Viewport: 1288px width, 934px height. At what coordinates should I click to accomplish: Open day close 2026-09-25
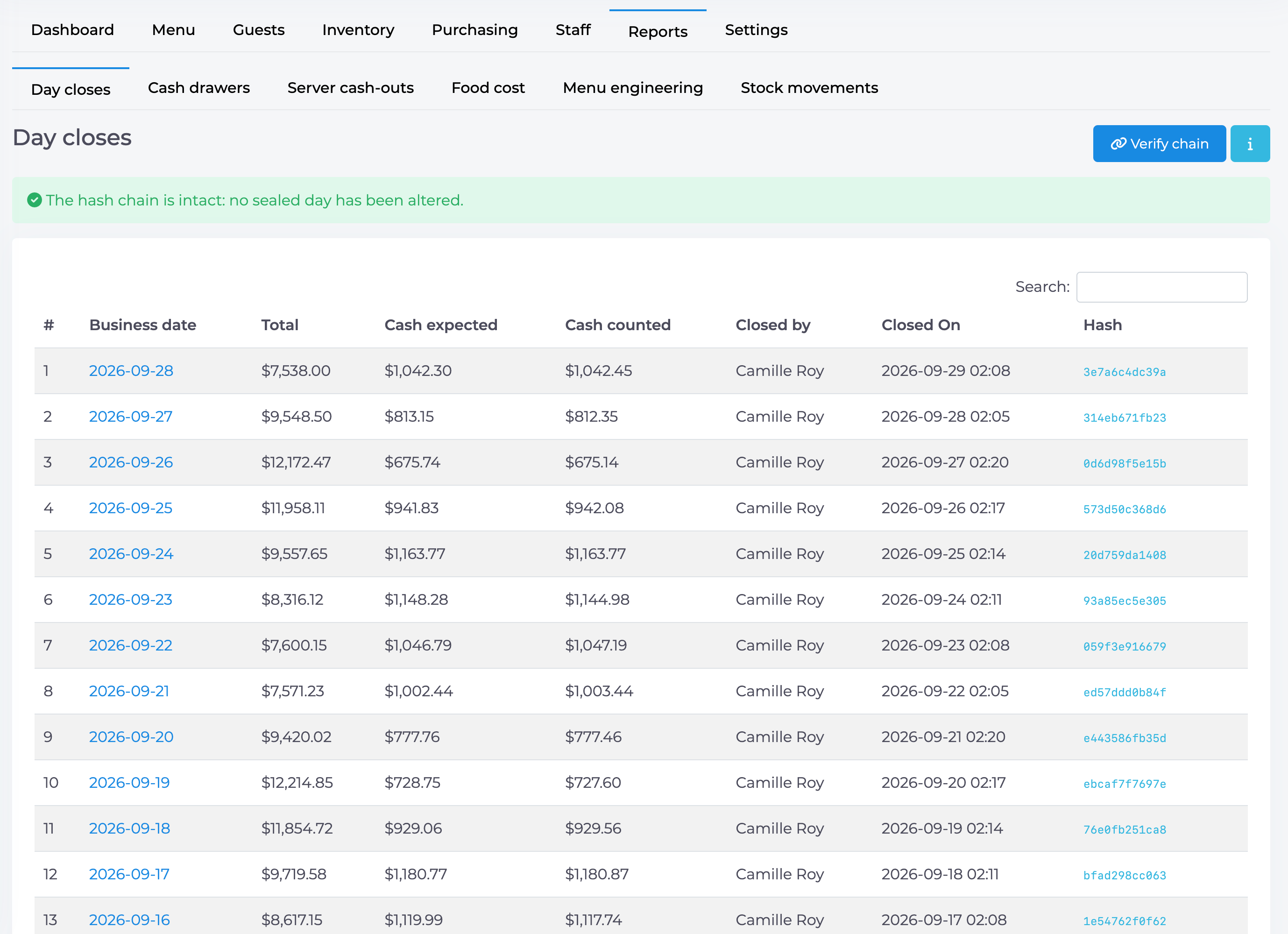tap(131, 508)
